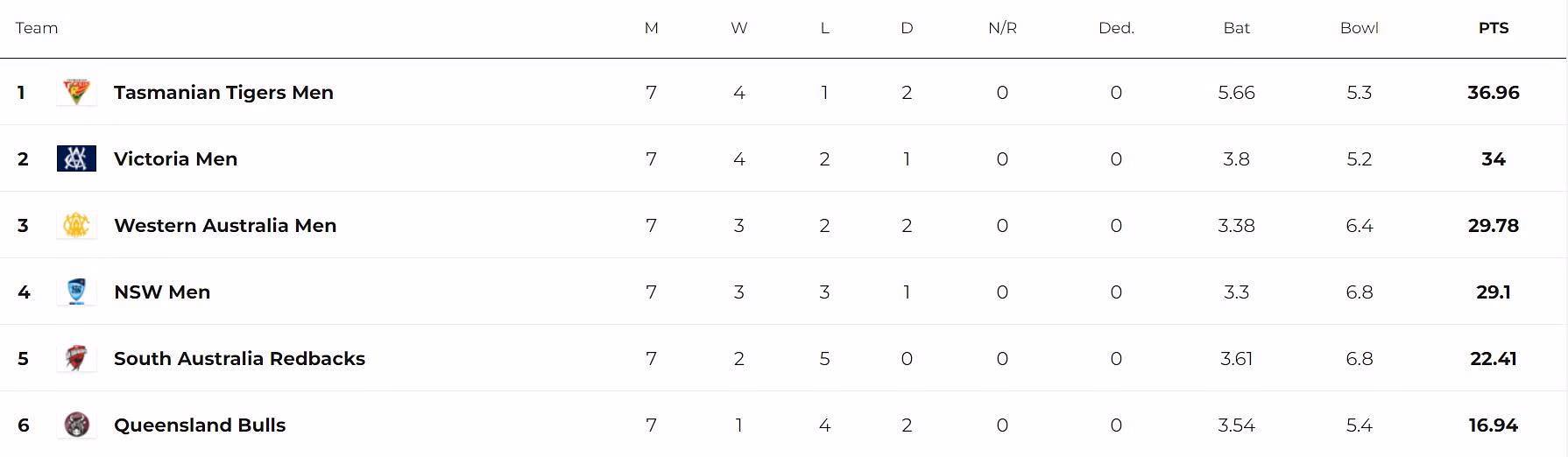Click Tasmanian Tigers points value 36.96
1568x457 pixels.
coord(1494,92)
